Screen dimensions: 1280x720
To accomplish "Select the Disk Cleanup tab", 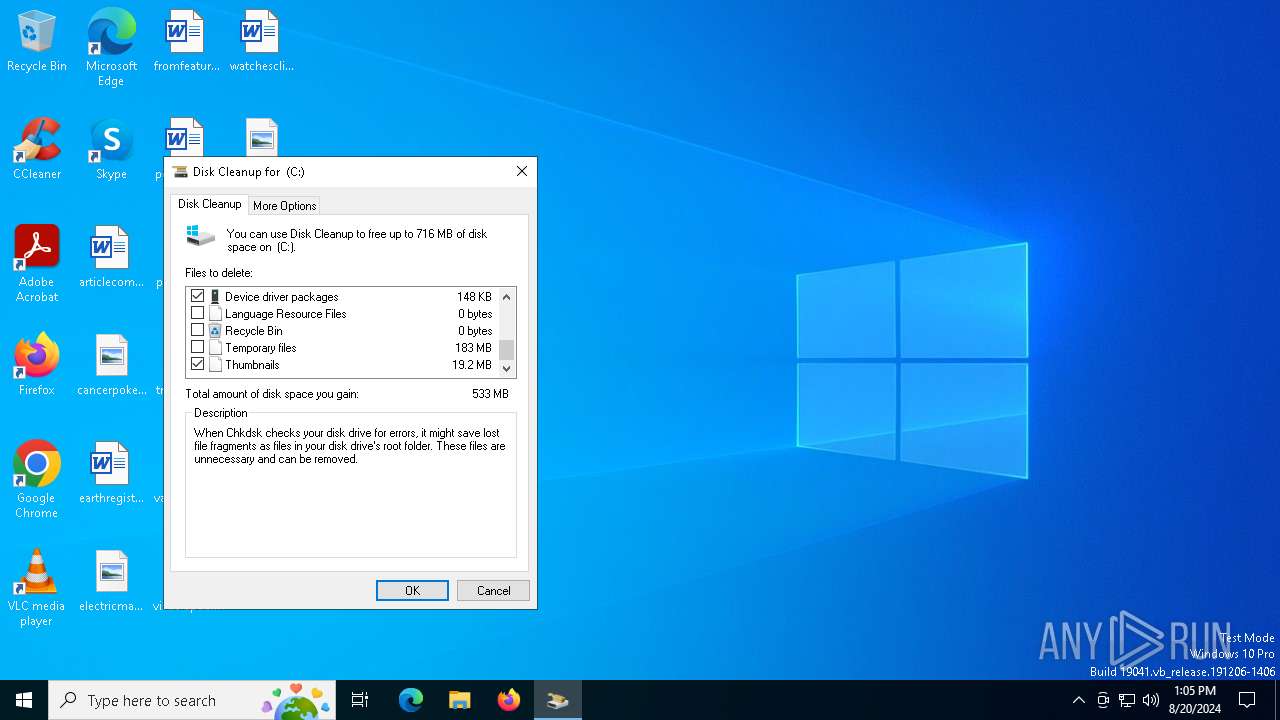I will (209, 204).
